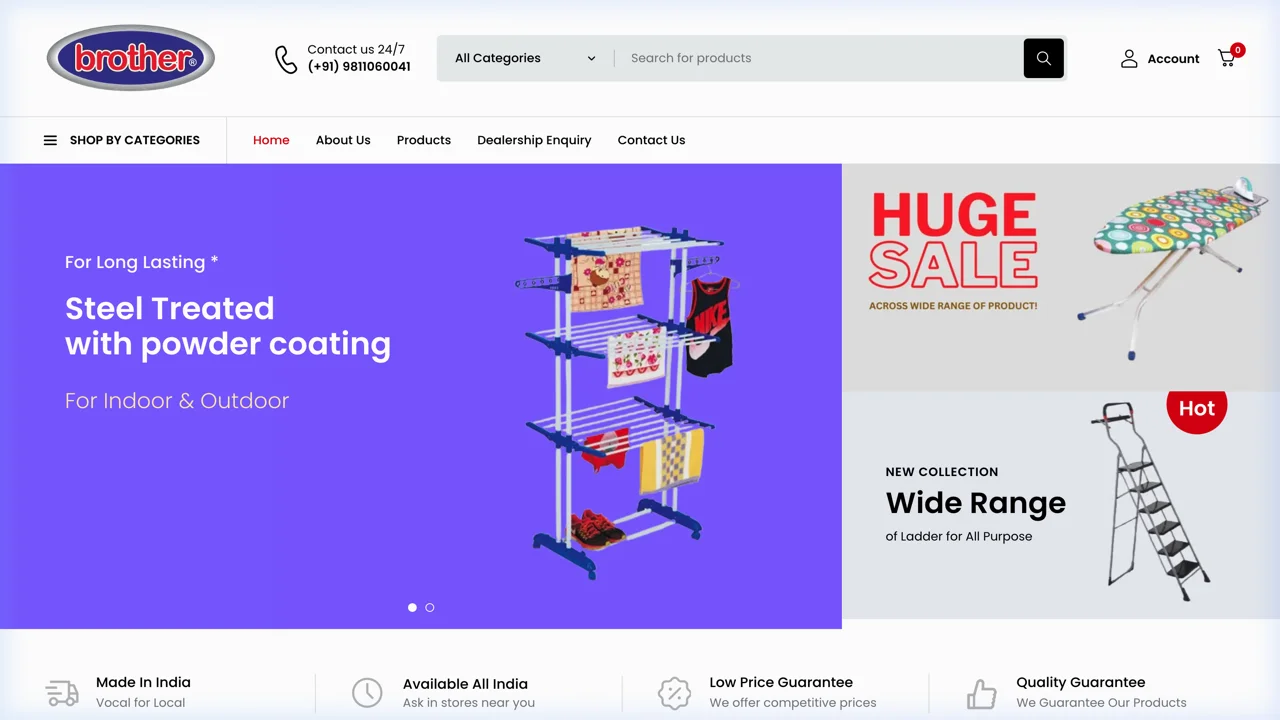Go to the Home menu item

[x=271, y=140]
